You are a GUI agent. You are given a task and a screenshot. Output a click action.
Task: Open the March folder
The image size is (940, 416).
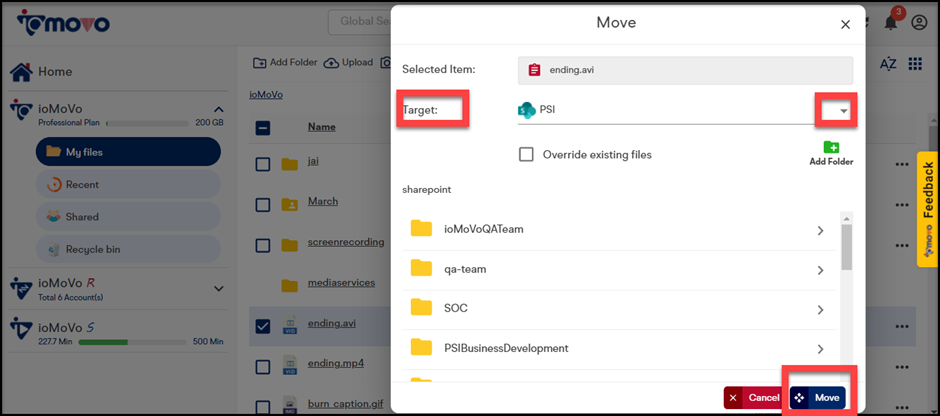tap(323, 201)
